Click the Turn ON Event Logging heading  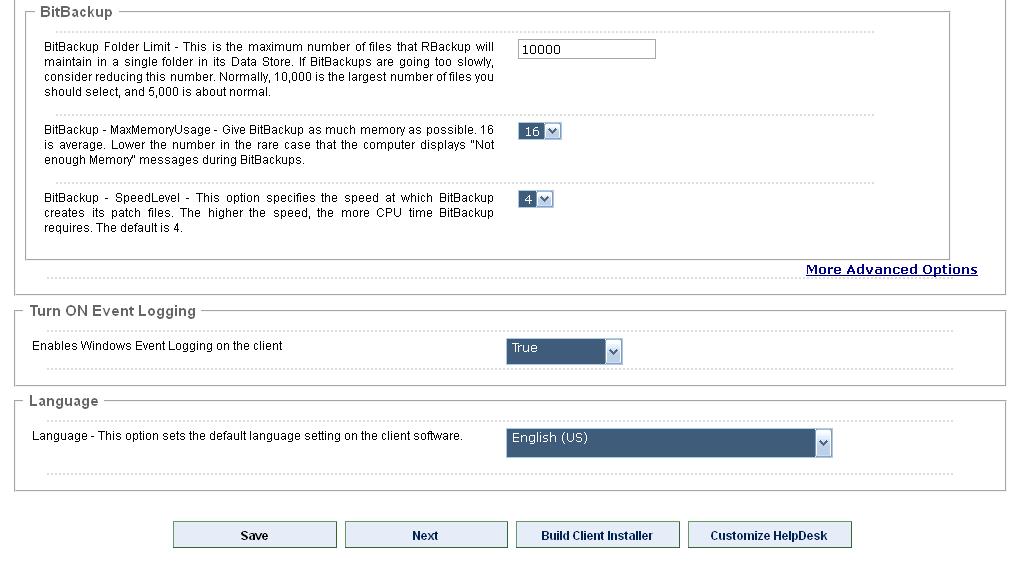pos(112,311)
